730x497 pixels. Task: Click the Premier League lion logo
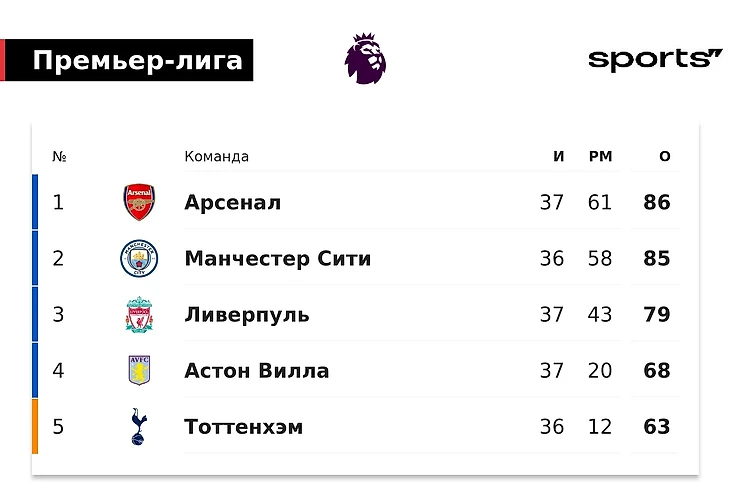(365, 59)
